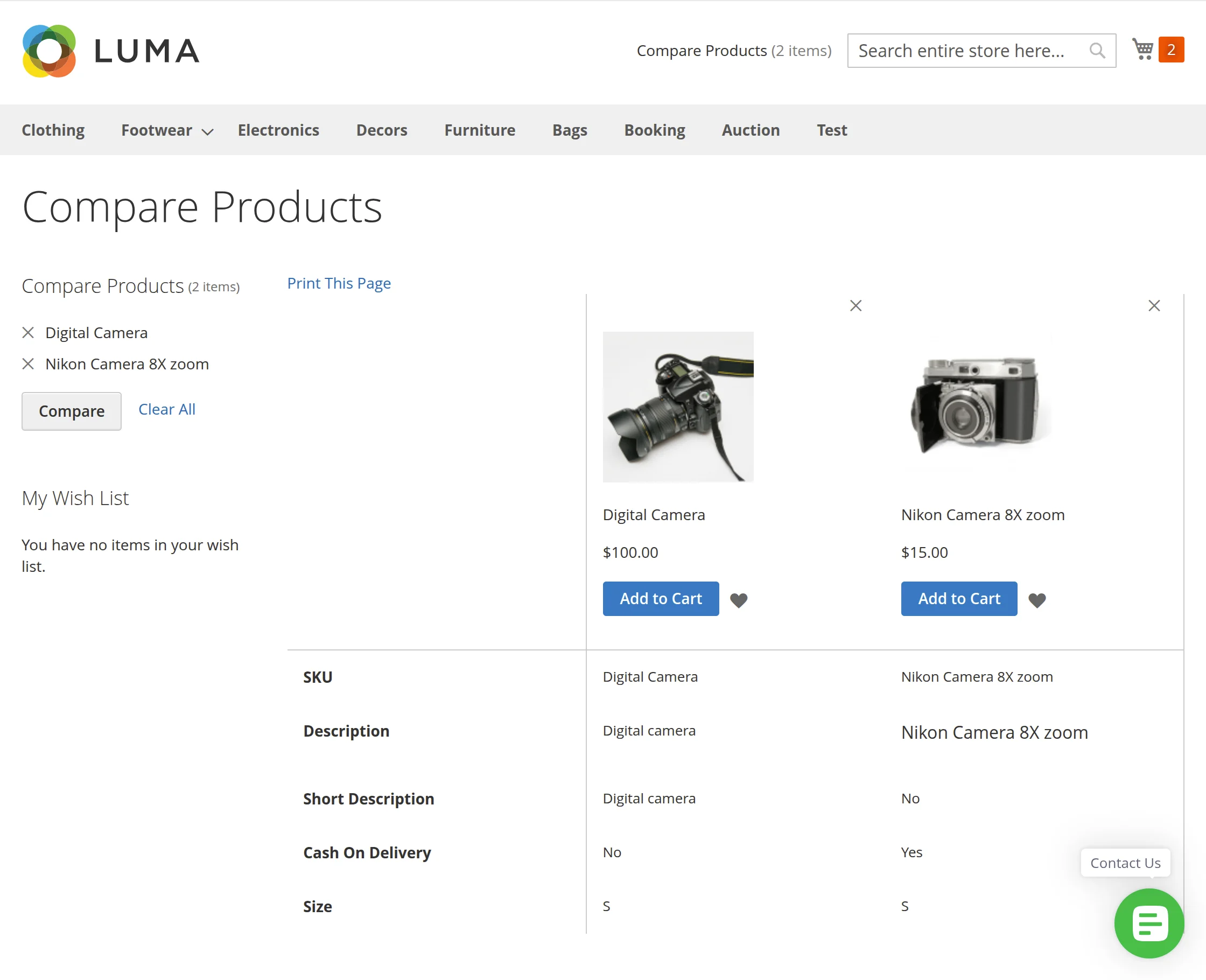Add Digital Camera to wish list heart

[x=739, y=599]
